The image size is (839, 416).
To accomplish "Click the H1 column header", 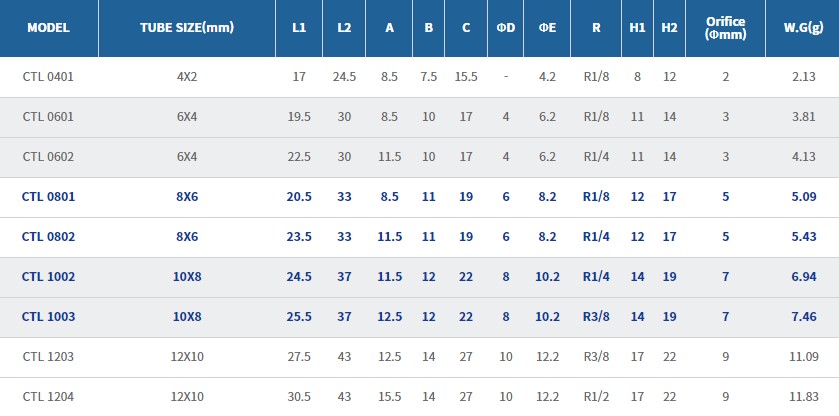I will [x=638, y=28].
